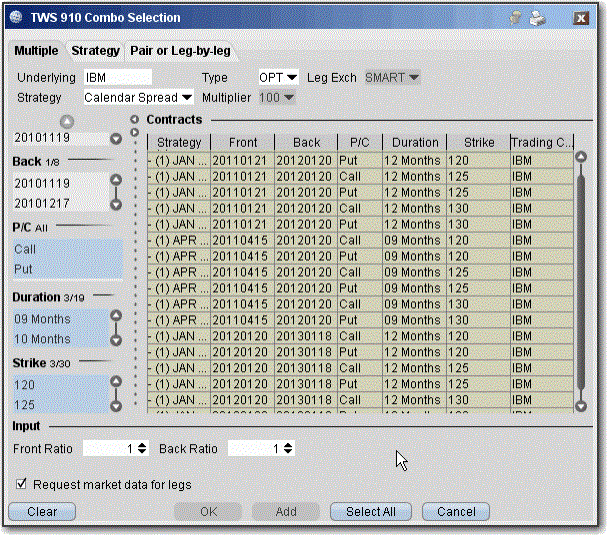Click the Underlying IBM input field
Viewport: 607px width, 535px height.
coord(116,77)
